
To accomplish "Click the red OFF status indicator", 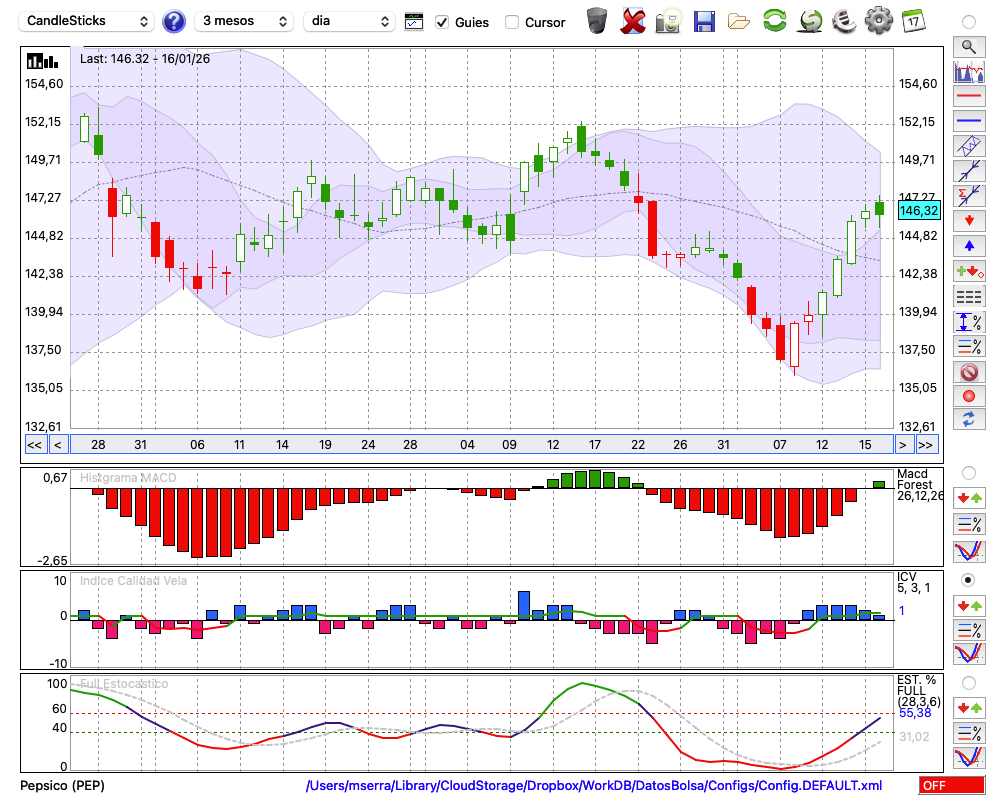I will pyautogui.click(x=951, y=786).
